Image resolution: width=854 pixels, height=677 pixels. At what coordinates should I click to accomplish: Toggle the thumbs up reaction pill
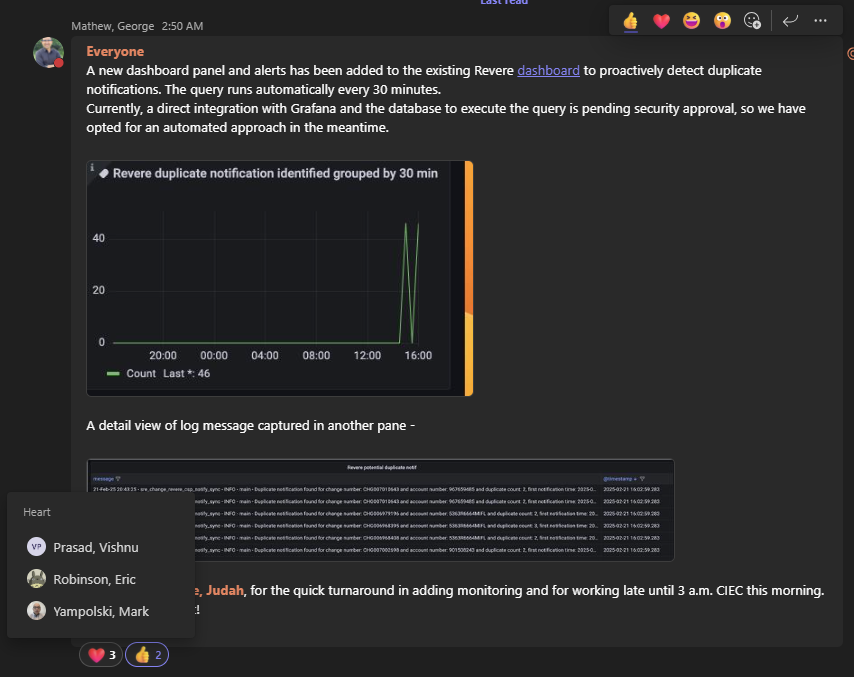147,655
